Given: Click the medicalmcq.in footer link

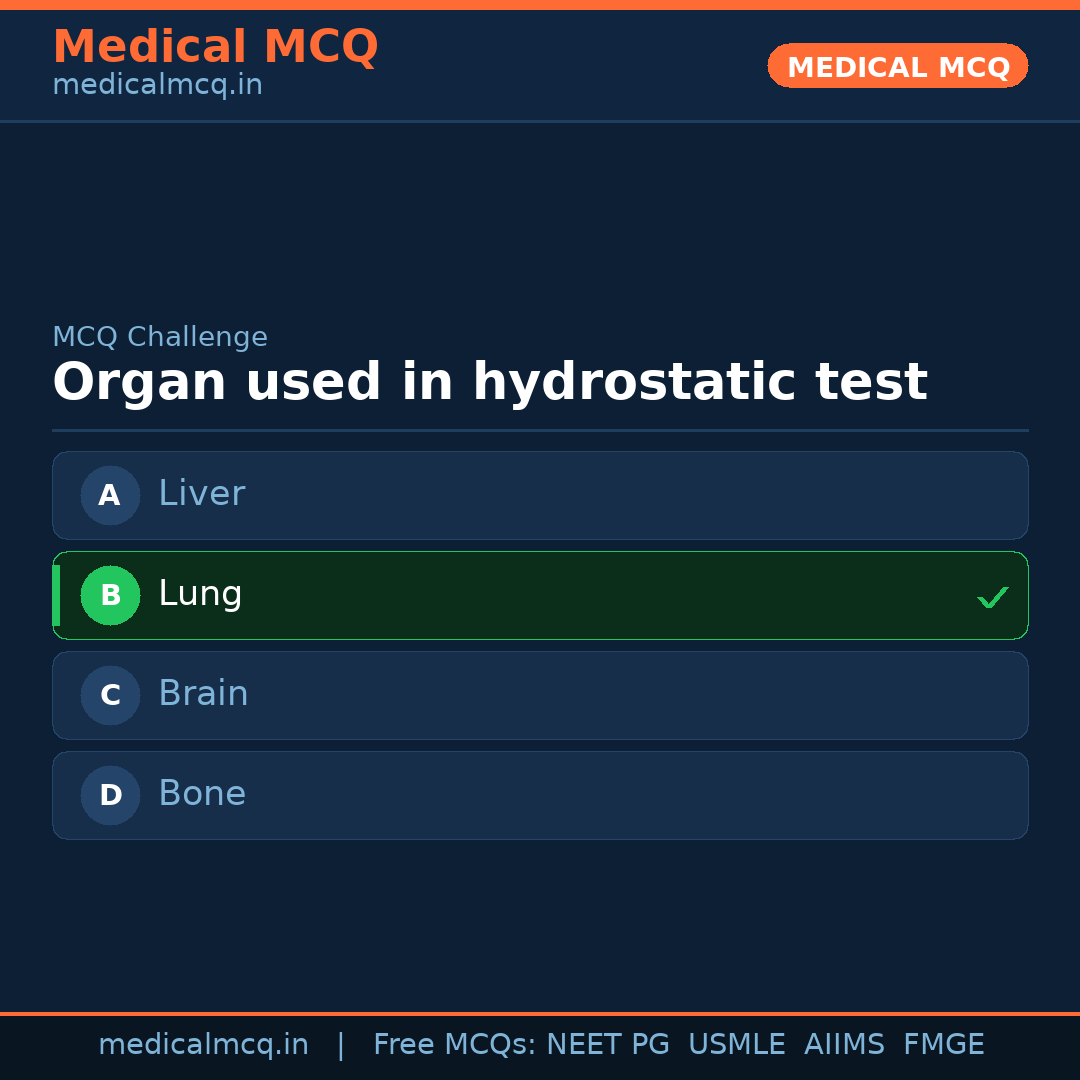Looking at the screenshot, I should (x=204, y=1044).
